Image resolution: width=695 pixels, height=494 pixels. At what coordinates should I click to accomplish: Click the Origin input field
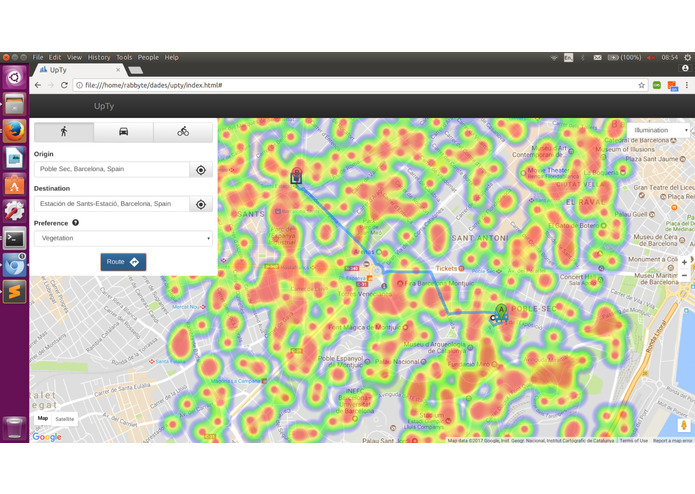click(112, 169)
